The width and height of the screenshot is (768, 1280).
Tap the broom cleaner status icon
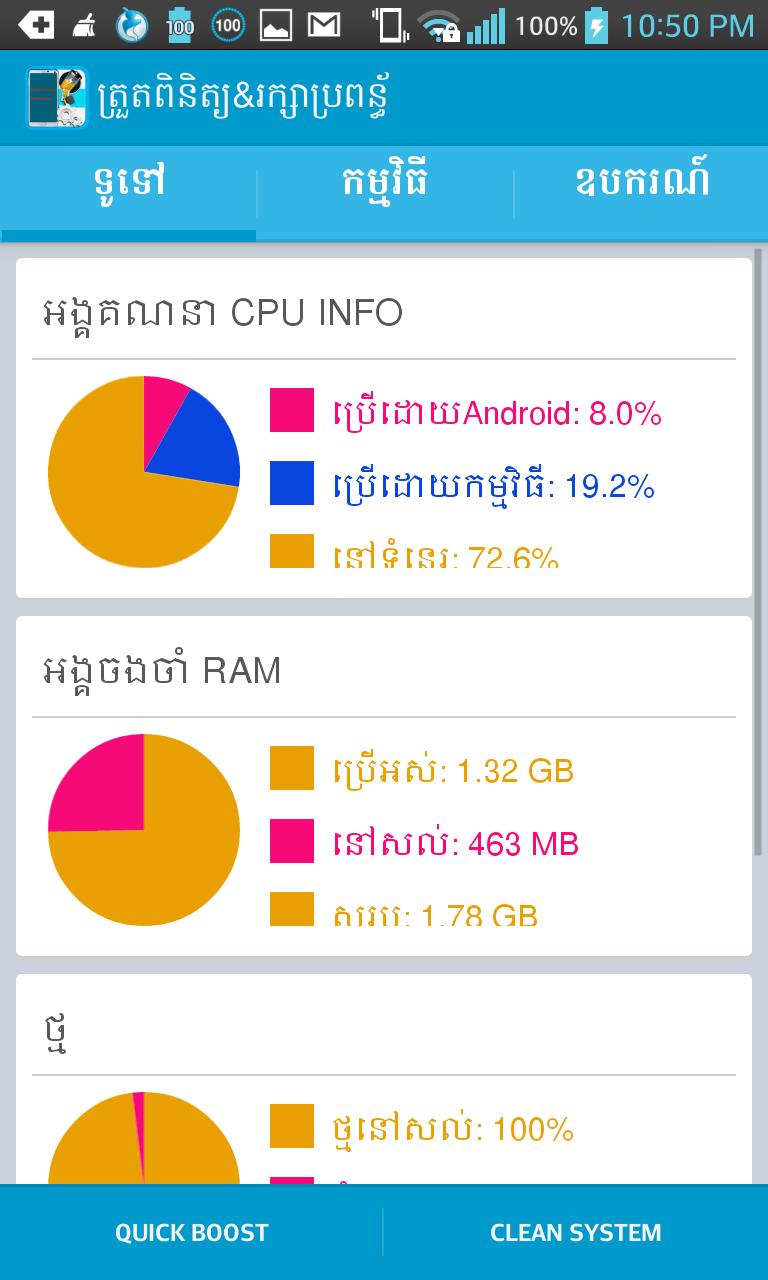85,25
